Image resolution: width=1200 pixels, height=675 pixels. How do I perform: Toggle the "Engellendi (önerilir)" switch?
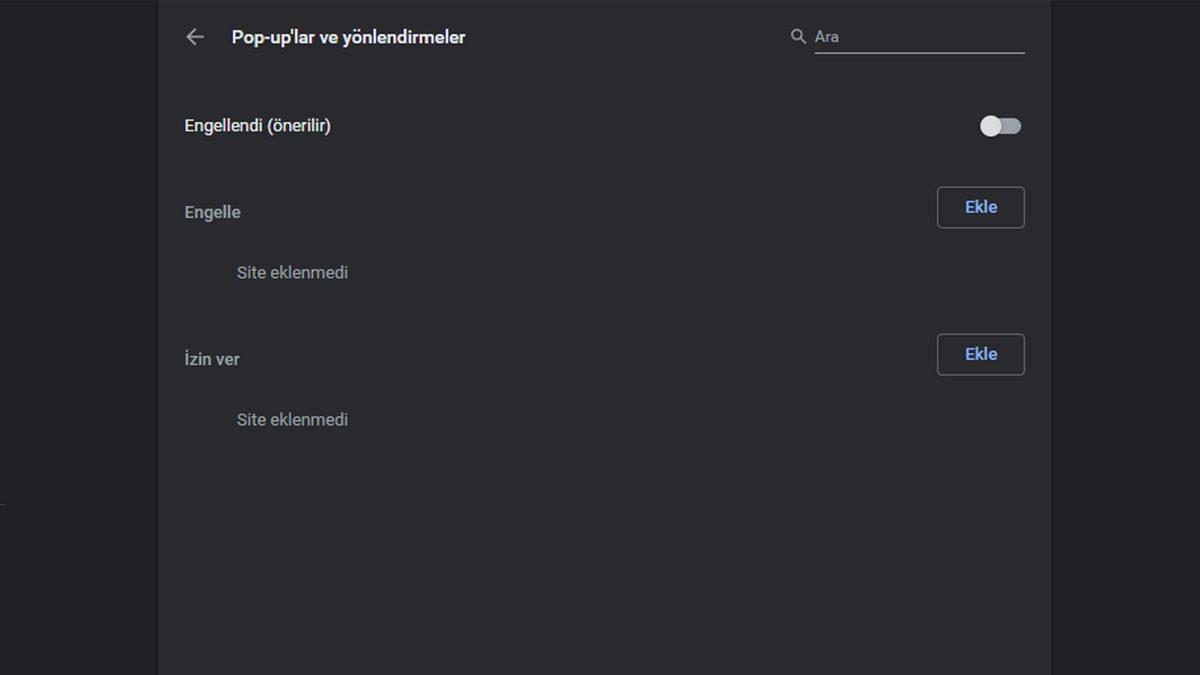tap(1000, 126)
